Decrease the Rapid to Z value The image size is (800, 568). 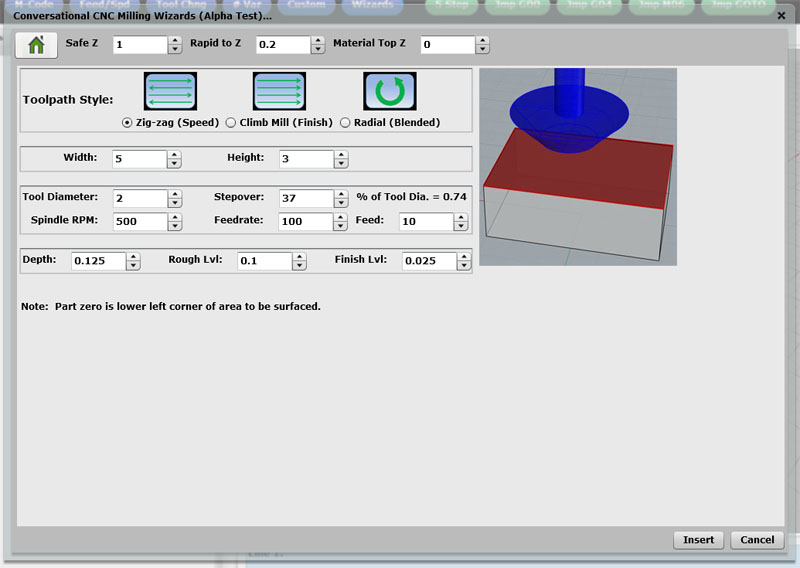pyautogui.click(x=318, y=50)
